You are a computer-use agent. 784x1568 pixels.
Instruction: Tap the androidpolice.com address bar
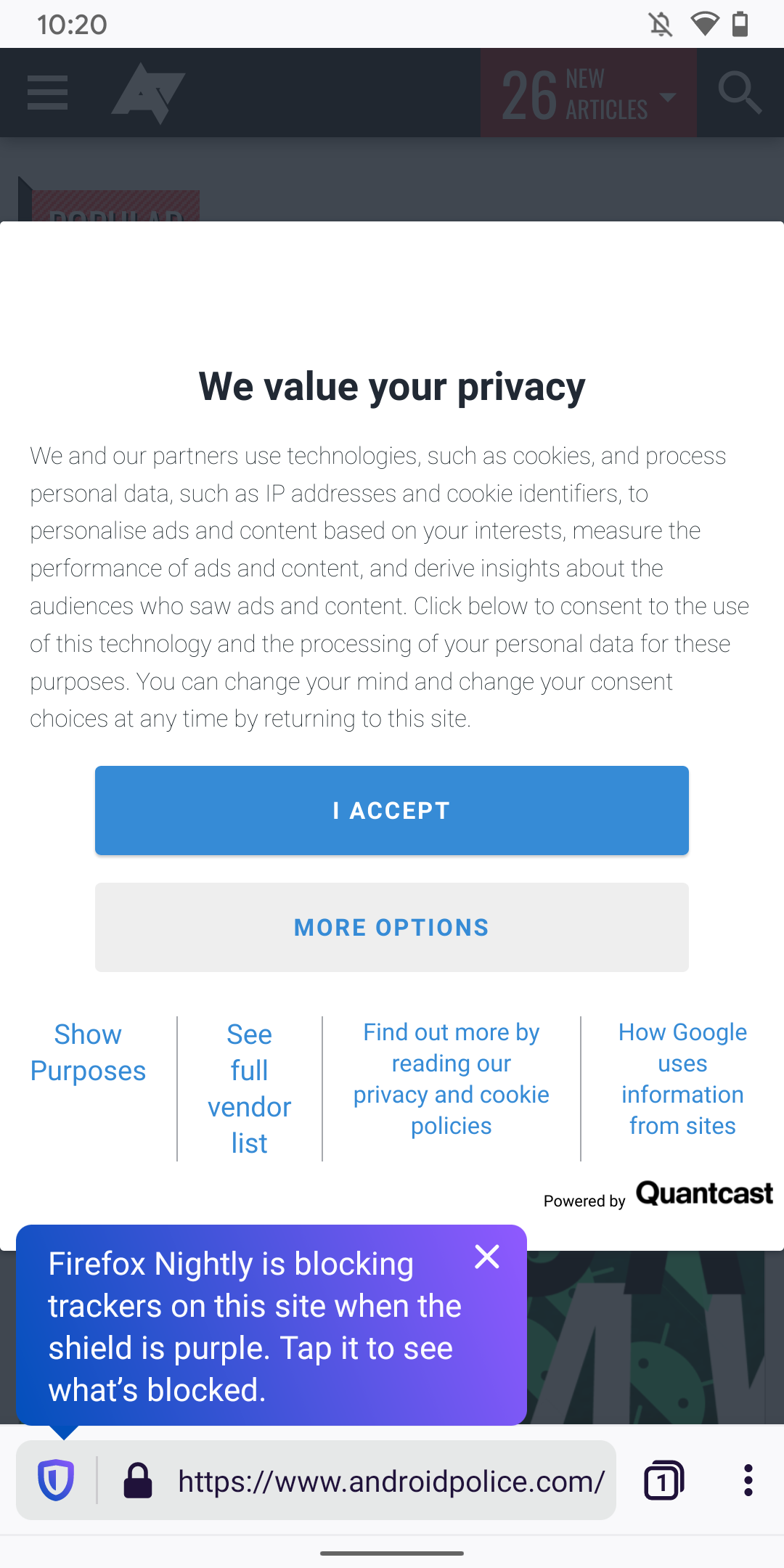tap(392, 1481)
